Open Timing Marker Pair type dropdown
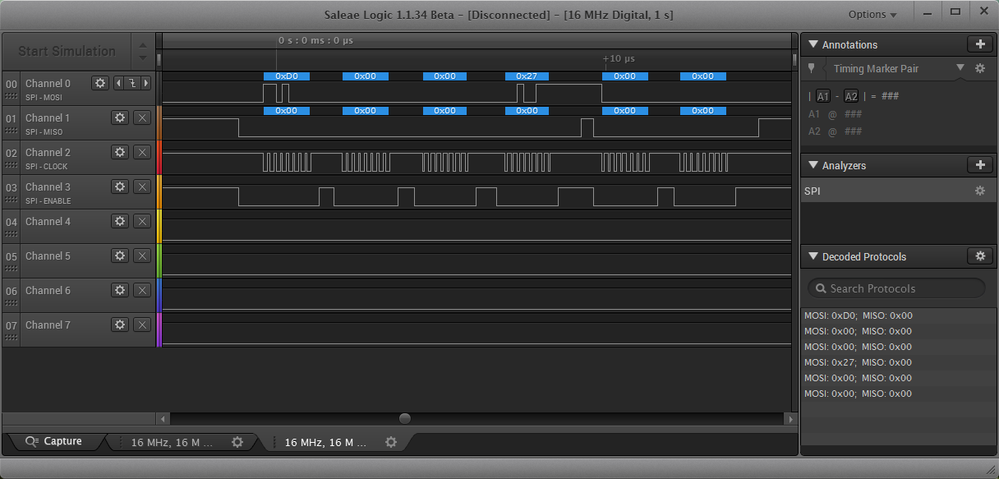Viewport: 999px width, 479px height. (x=960, y=68)
